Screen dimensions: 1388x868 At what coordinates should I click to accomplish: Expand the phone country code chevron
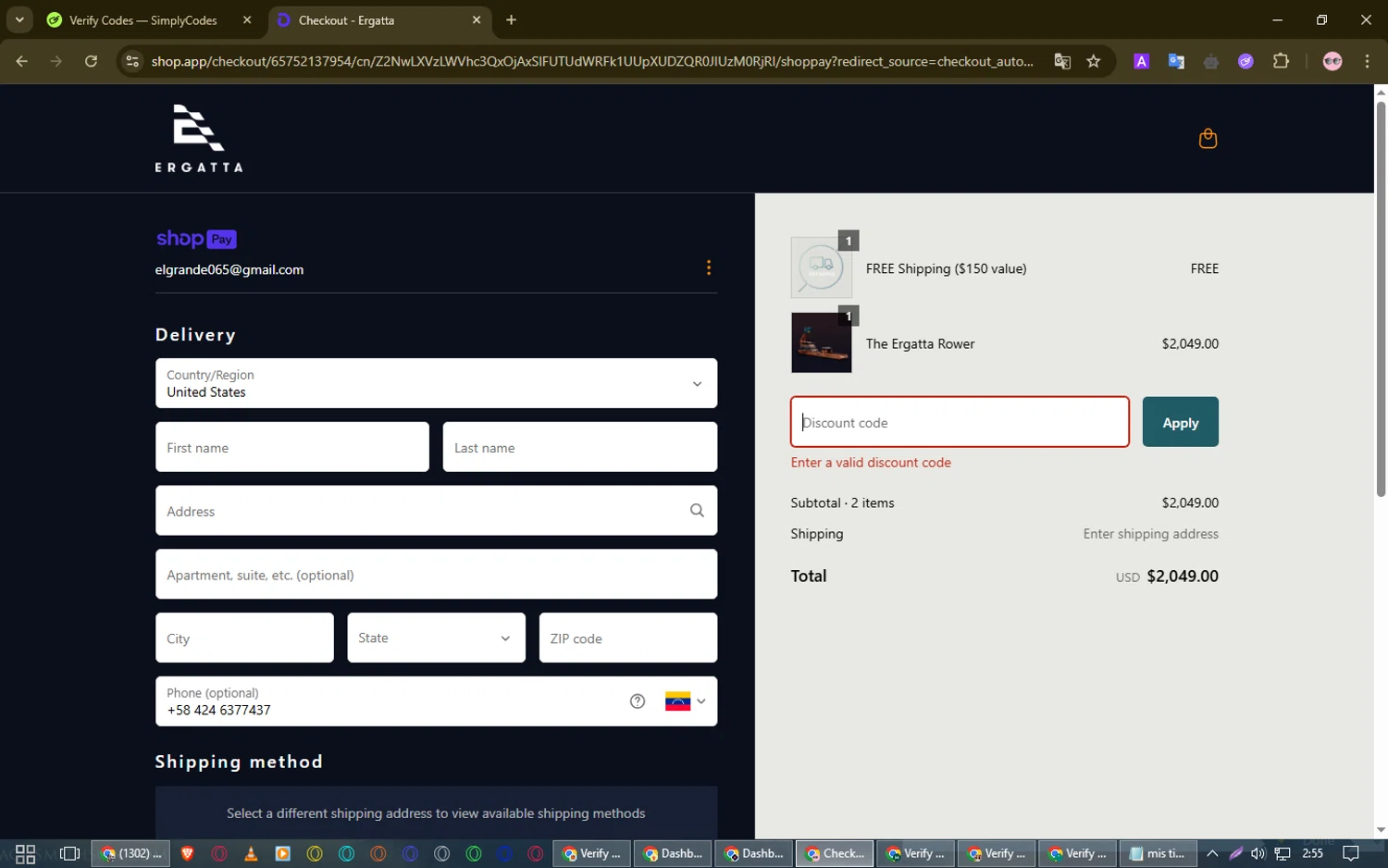(701, 701)
